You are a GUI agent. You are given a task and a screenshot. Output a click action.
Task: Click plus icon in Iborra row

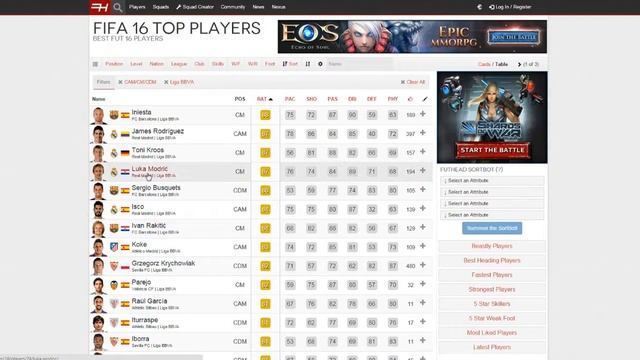(423, 340)
